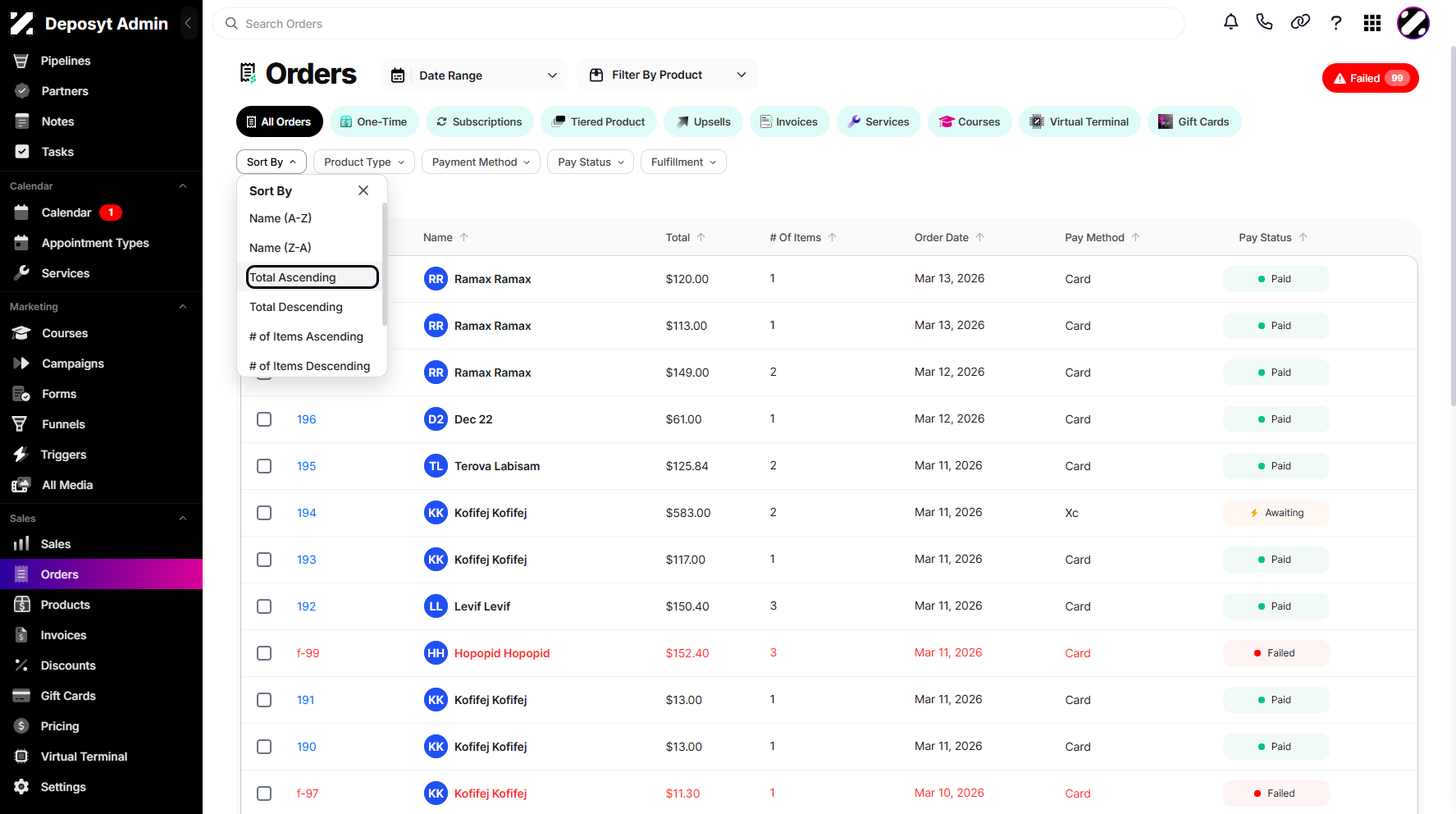Click the link chain icon
Viewport: 1456px width, 814px height.
coord(1300,22)
